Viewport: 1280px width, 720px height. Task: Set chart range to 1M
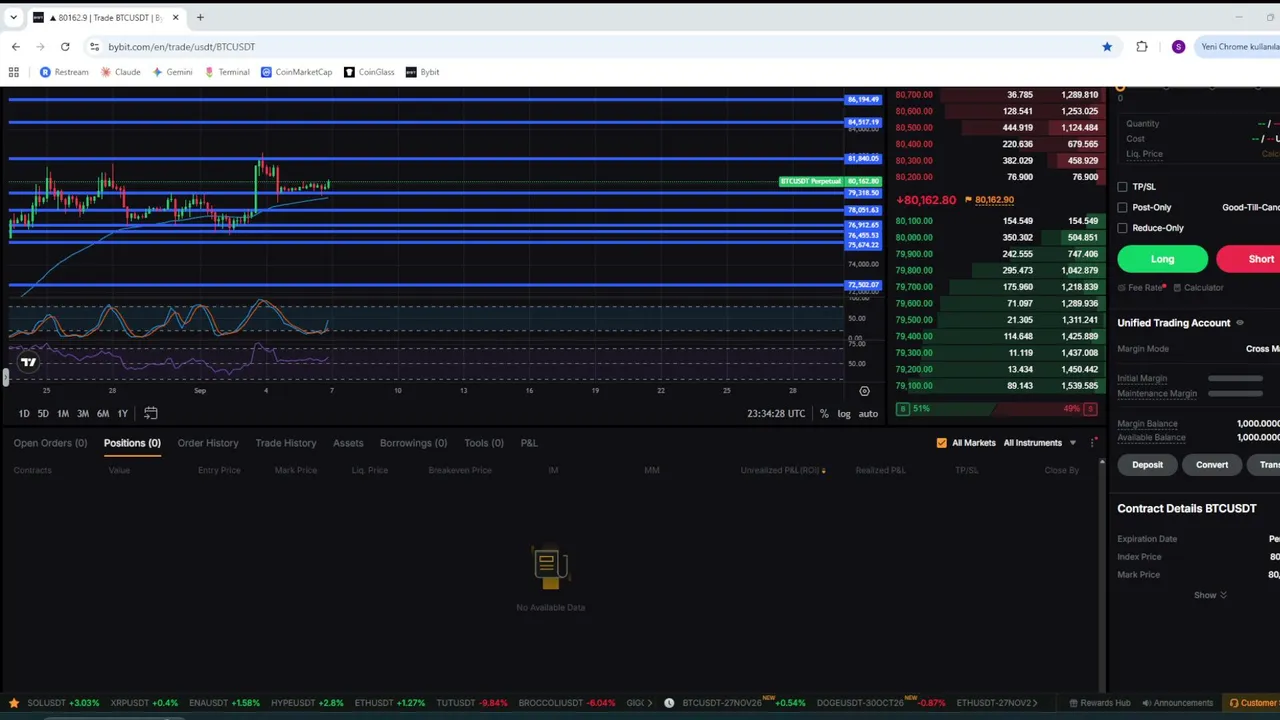pos(63,414)
